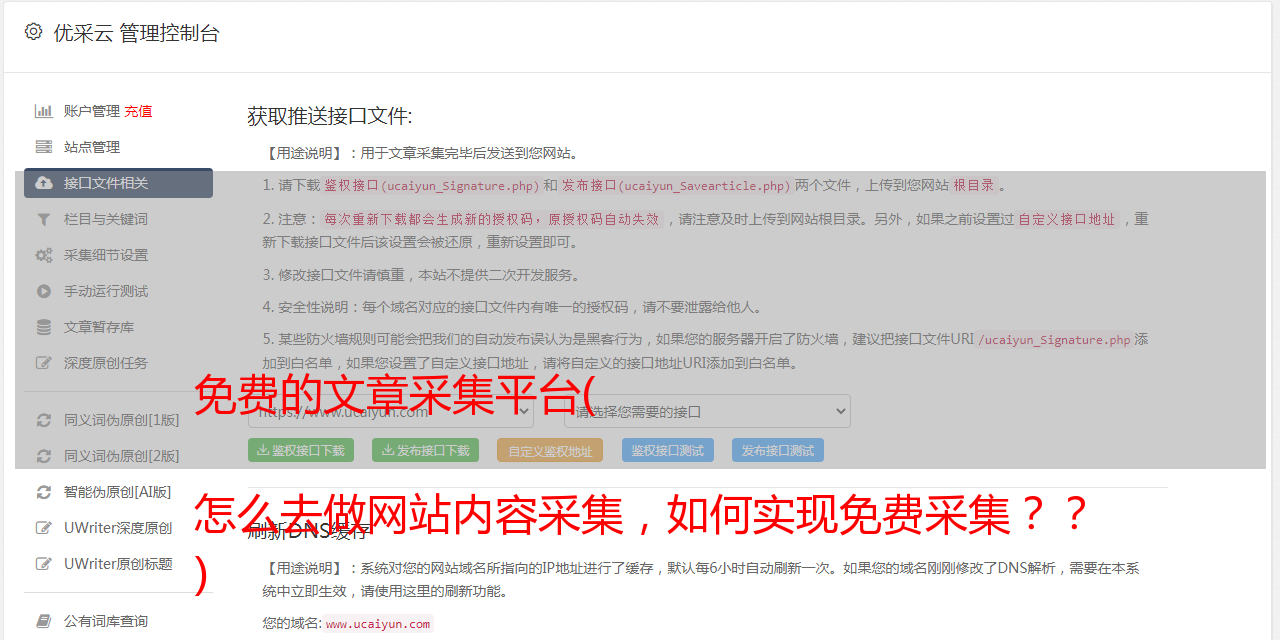Screen dimensions: 1280x640
Task: Click the 发布接口(ucaiyun_Savearticle.php) code text
Action: (676, 186)
